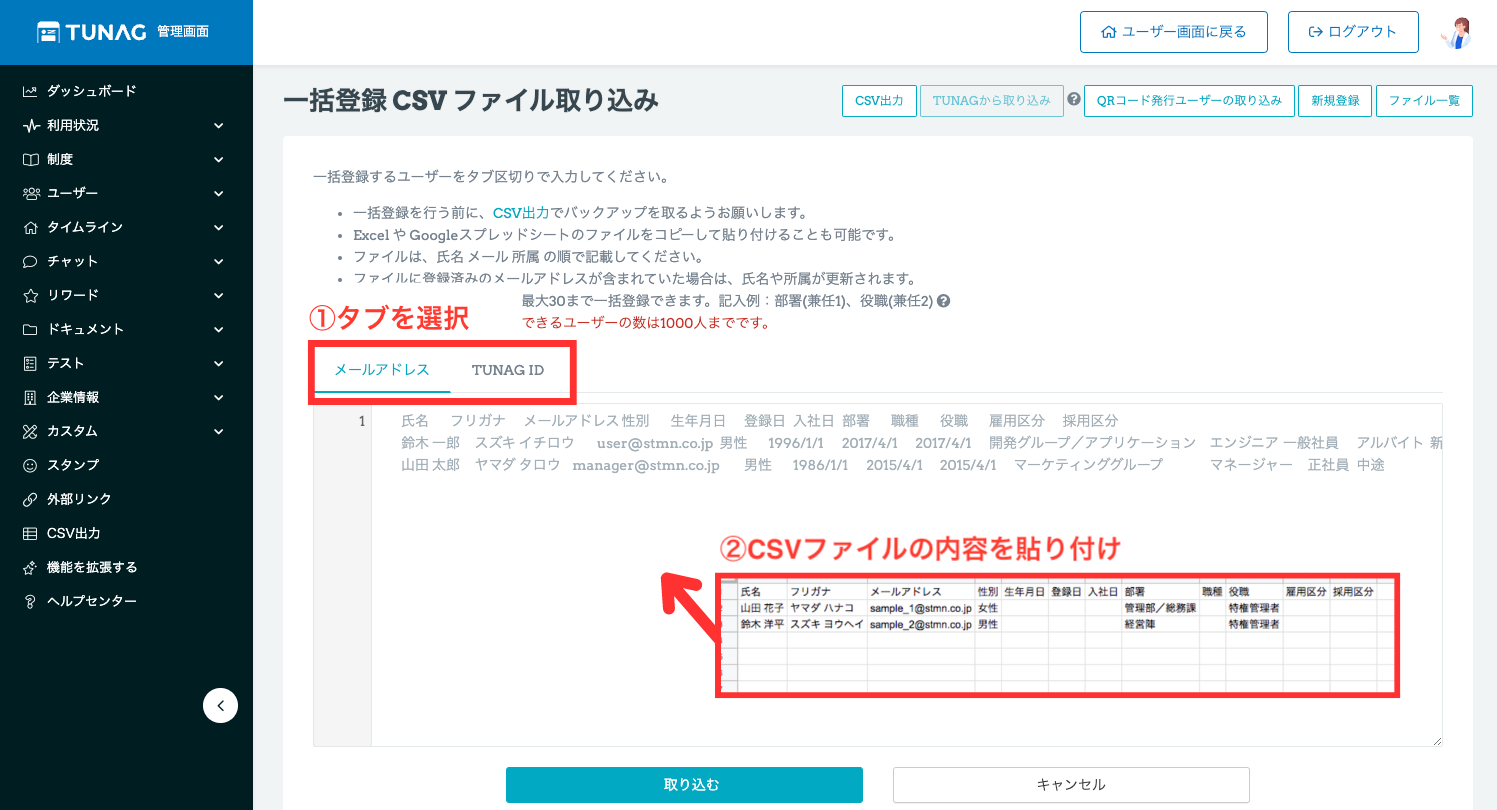Click the チャット speech bubble icon
This screenshot has width=1497, height=810.
click(30, 261)
